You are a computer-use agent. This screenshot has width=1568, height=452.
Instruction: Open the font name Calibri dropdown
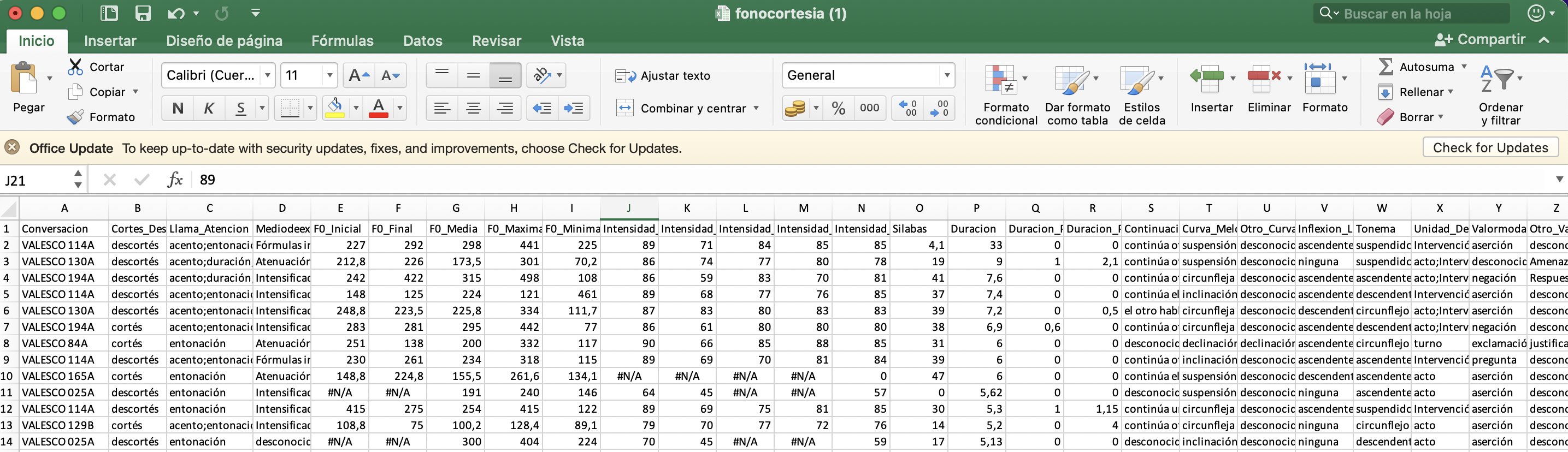click(x=267, y=75)
